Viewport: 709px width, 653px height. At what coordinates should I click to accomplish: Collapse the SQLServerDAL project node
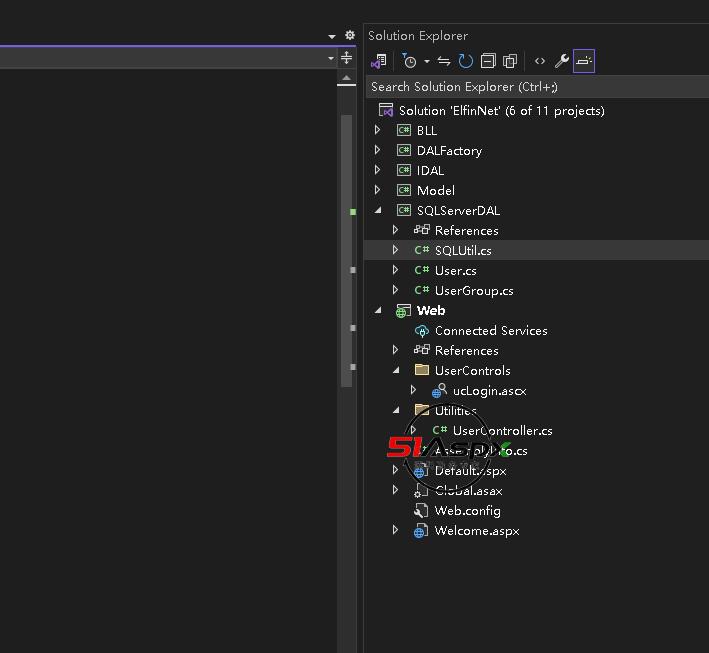378,210
